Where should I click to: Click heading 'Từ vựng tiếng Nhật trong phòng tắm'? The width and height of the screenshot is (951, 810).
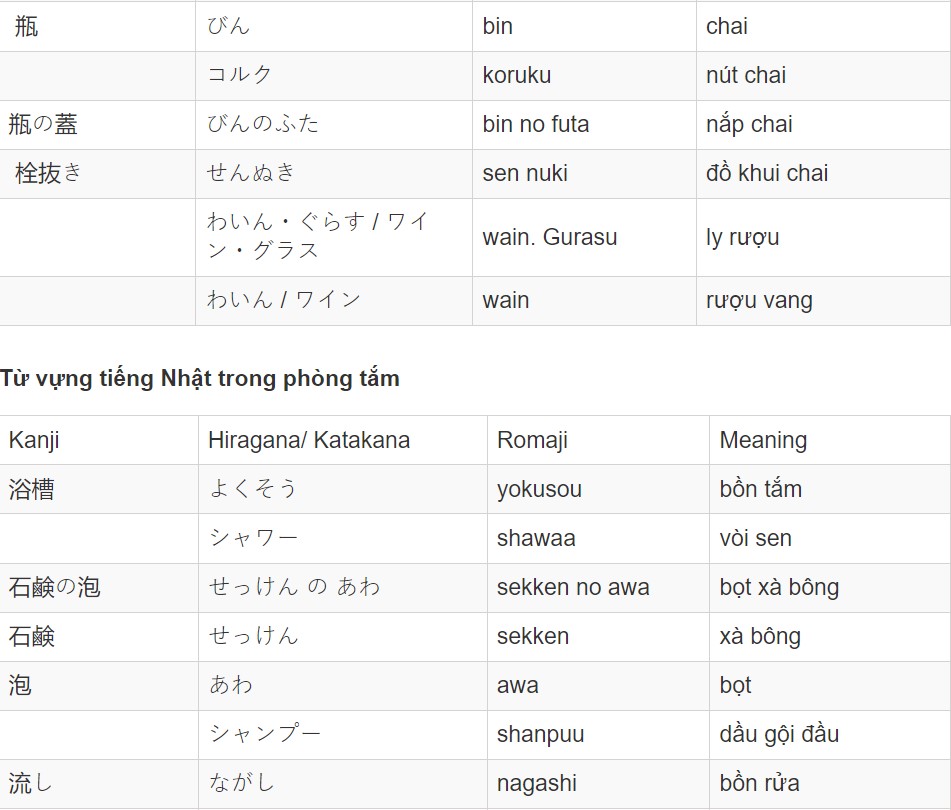(x=200, y=379)
